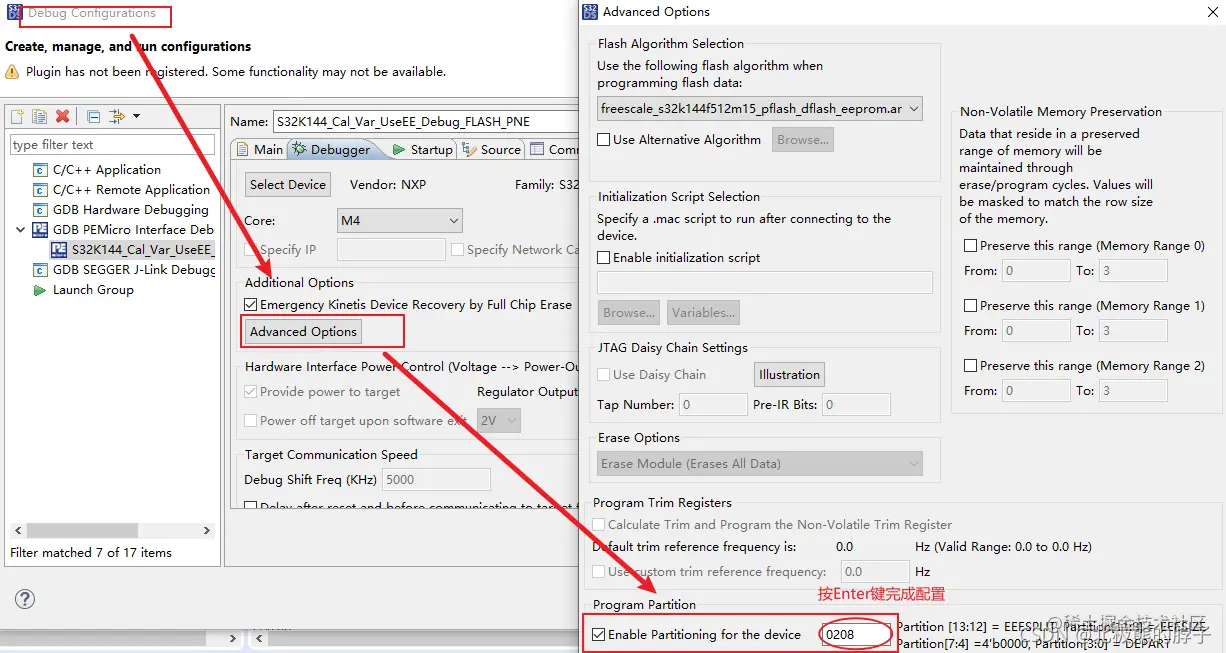Select C/C++ Application in the tree

point(107,170)
